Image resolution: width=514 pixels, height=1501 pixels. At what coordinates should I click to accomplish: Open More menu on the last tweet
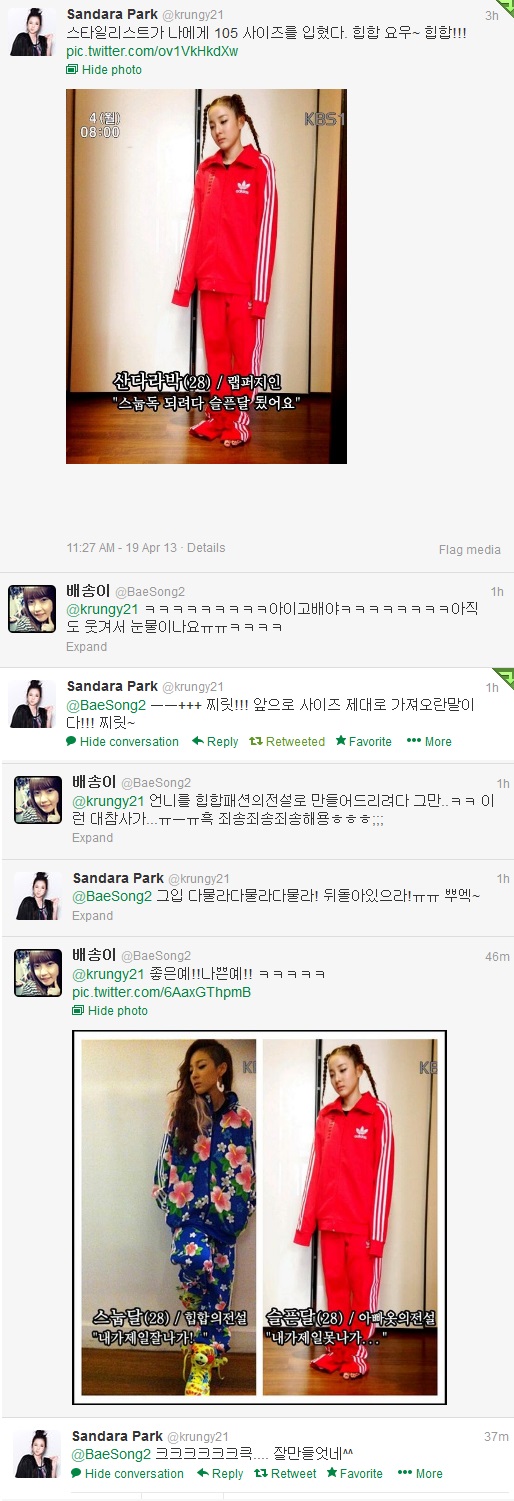pos(420,1473)
